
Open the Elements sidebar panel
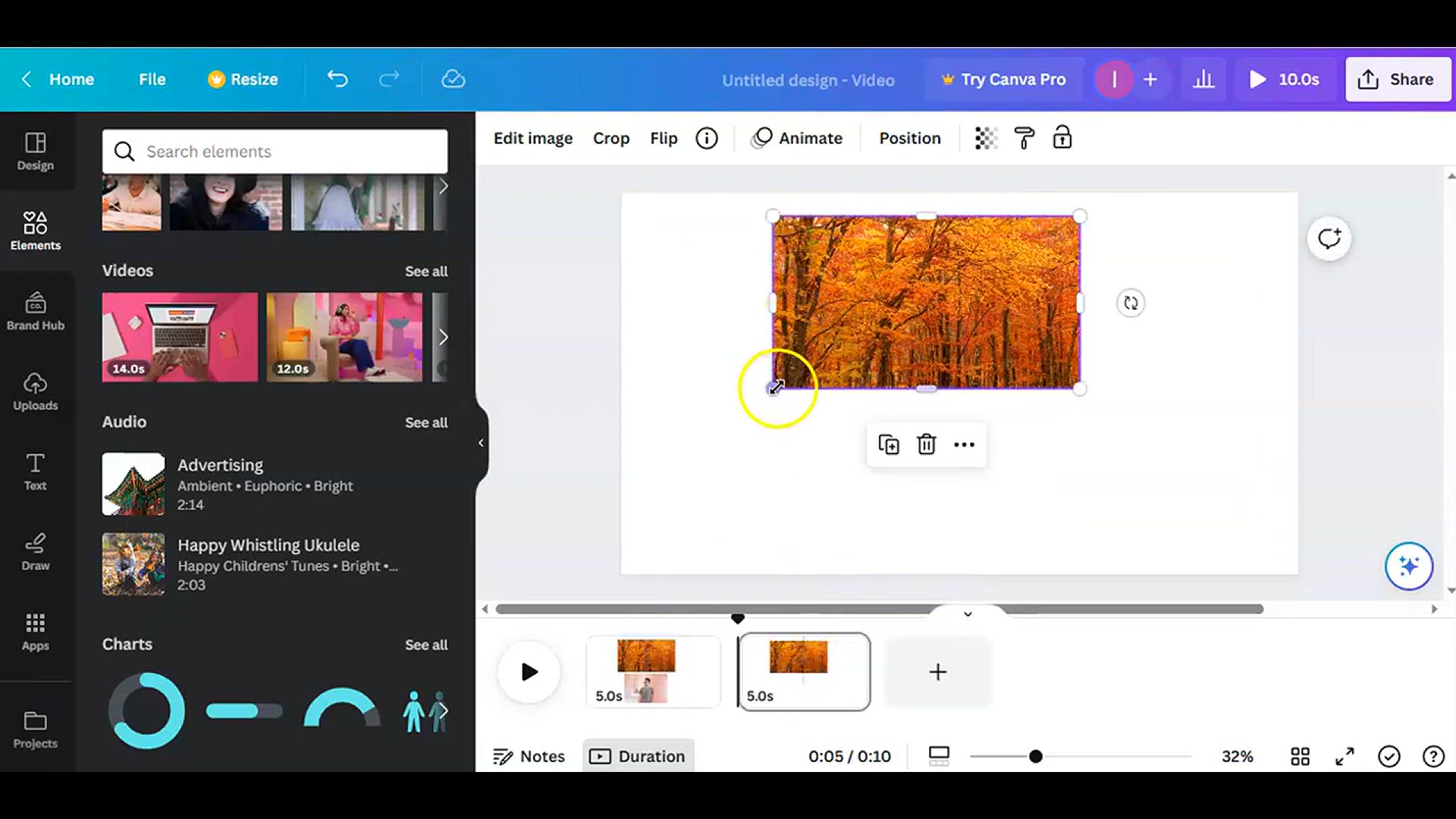click(x=36, y=231)
